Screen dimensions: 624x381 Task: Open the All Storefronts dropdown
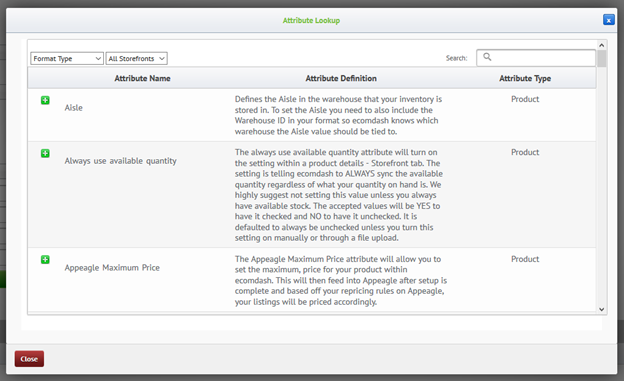136,59
